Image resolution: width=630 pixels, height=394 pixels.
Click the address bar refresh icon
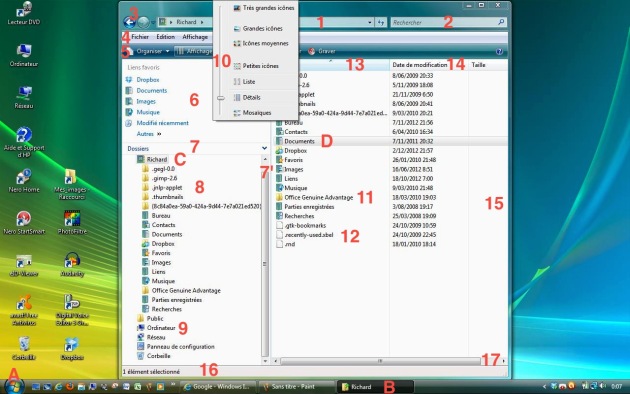[381, 22]
